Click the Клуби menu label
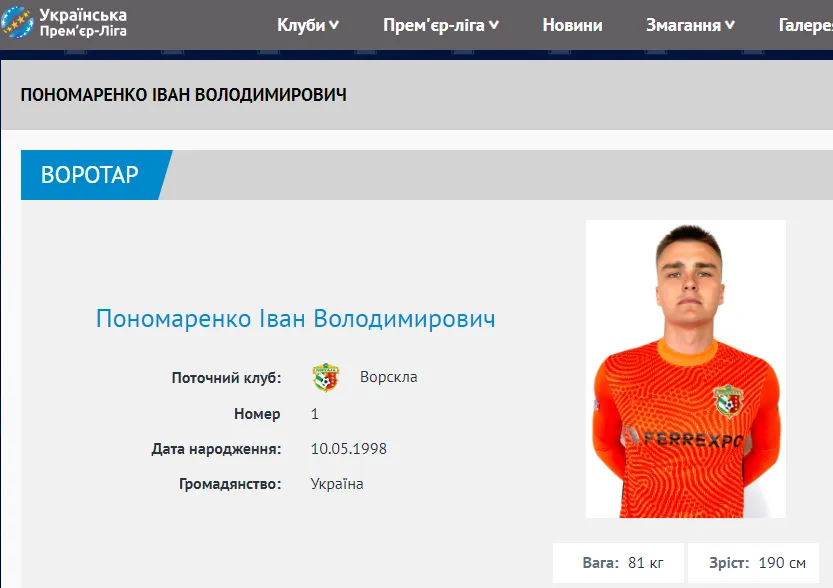833x588 pixels. (301, 25)
